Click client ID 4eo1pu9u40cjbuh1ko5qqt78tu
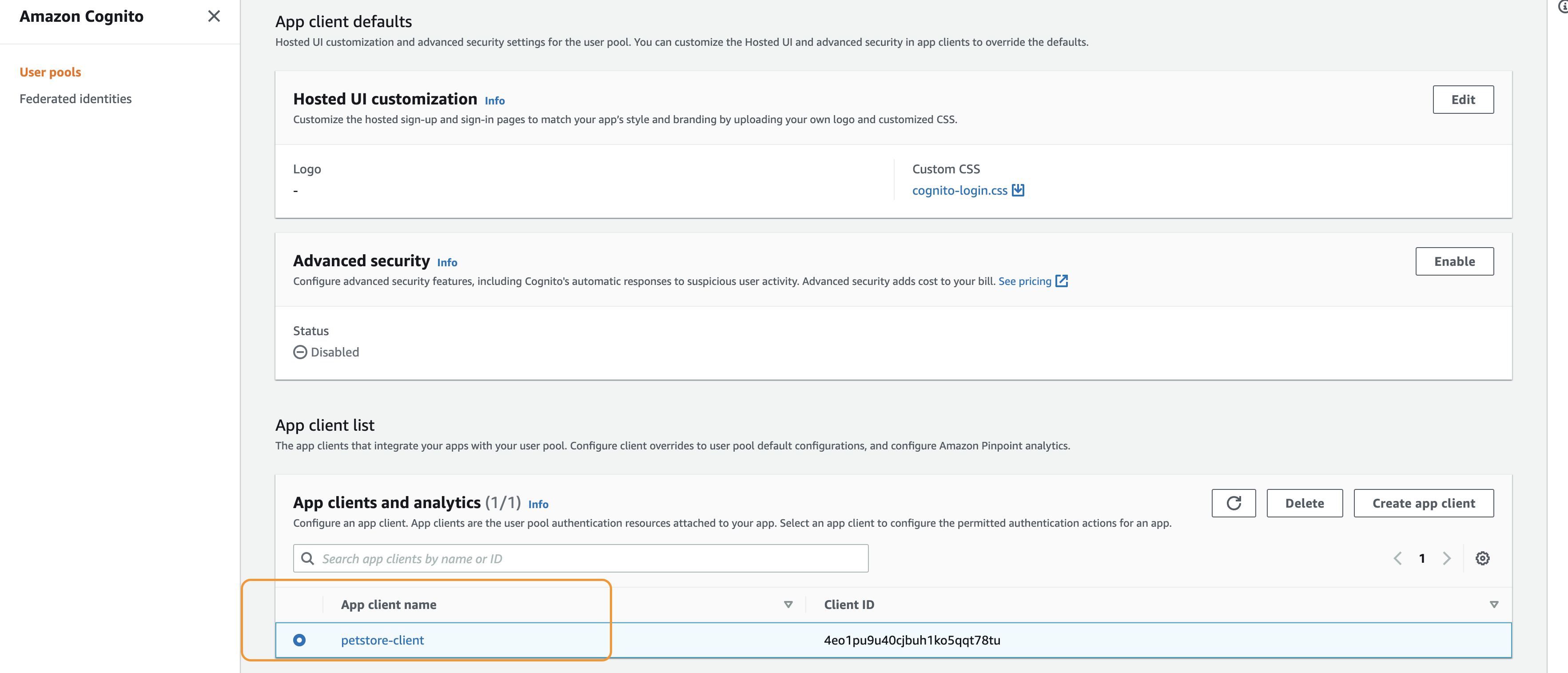This screenshot has height=673, width=1568. (912, 640)
